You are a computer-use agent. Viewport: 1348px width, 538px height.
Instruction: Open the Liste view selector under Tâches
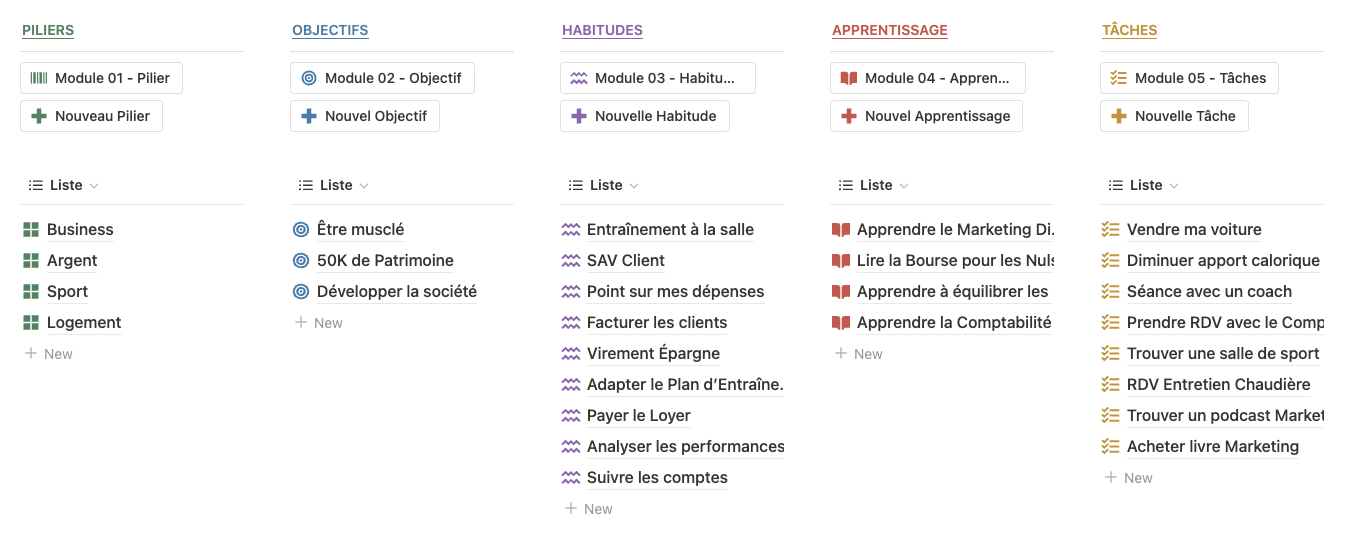coord(1144,185)
